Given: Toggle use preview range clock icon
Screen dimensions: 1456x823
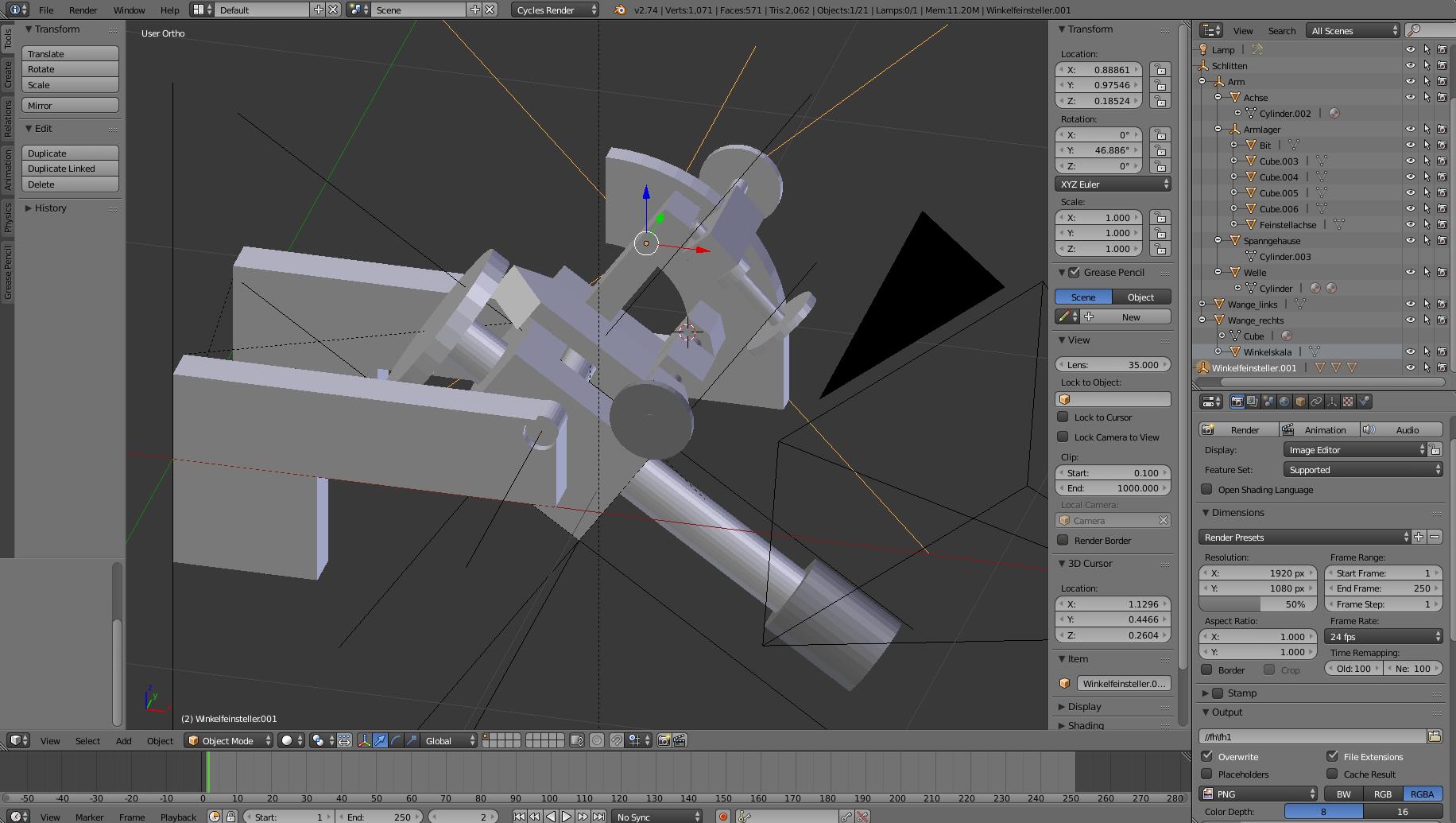Looking at the screenshot, I should tap(215, 817).
